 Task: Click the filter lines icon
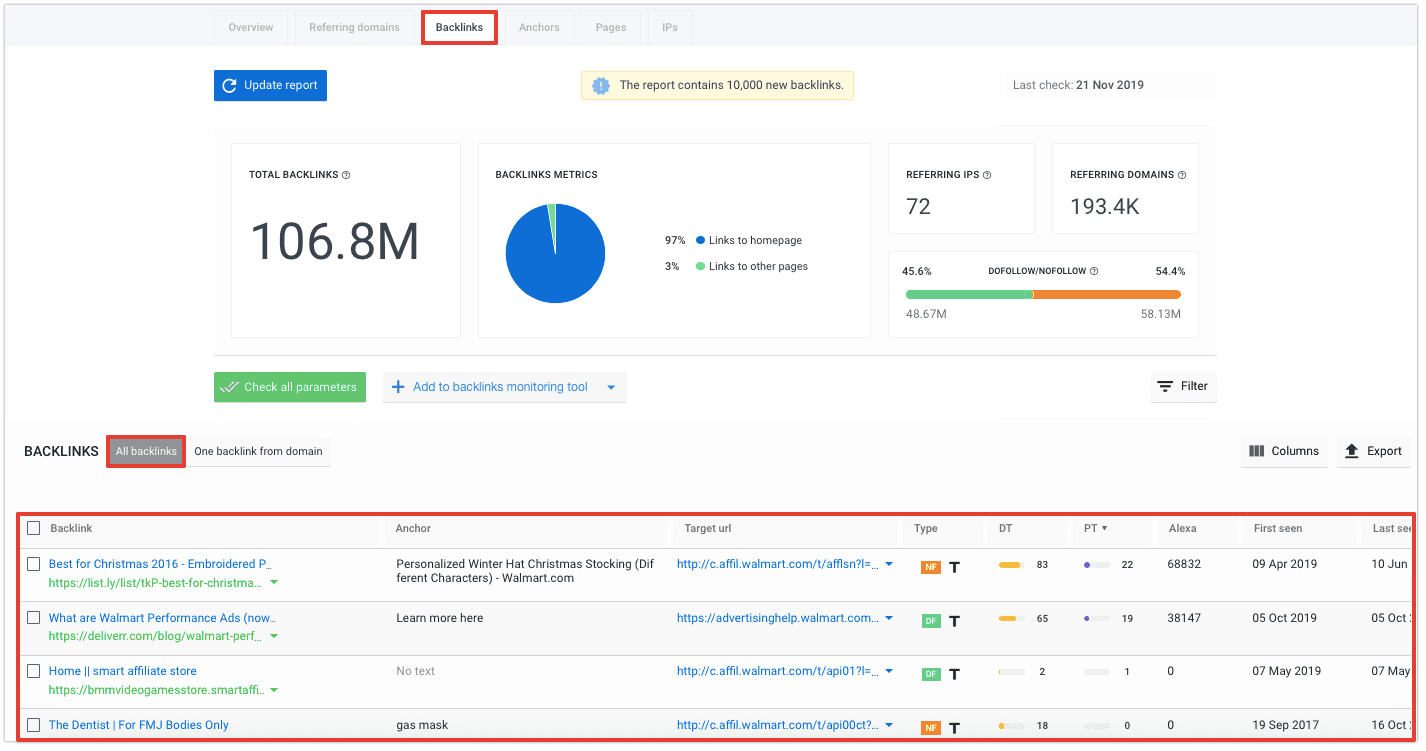coord(1165,387)
